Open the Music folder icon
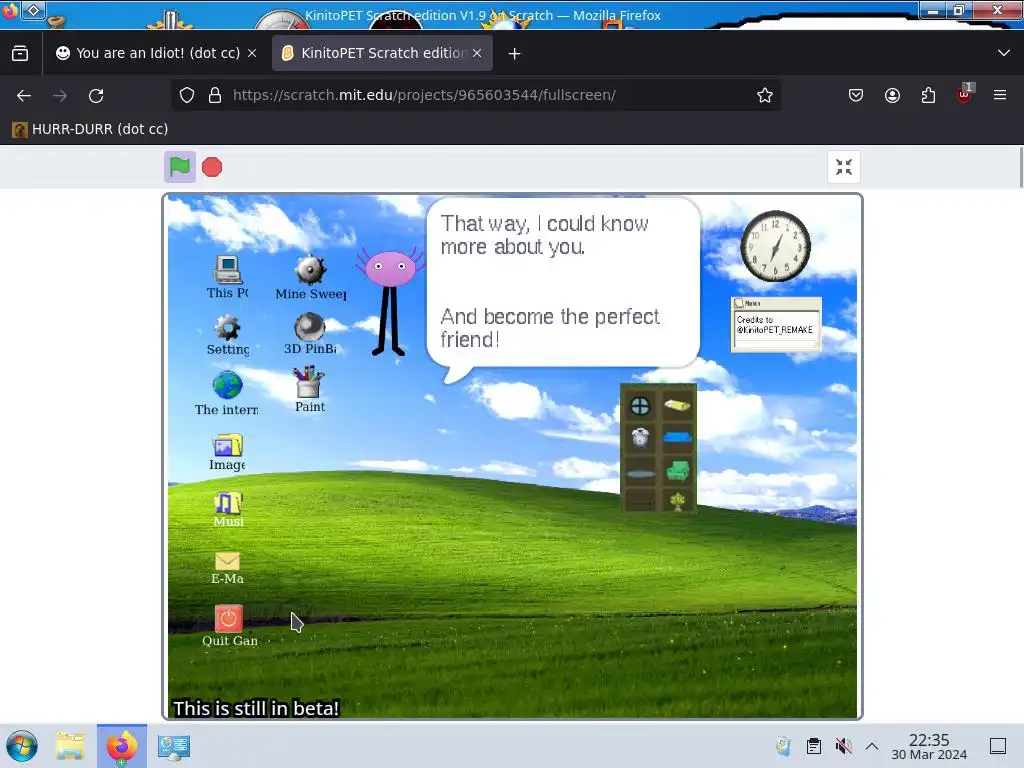The image size is (1024, 768). [x=228, y=509]
